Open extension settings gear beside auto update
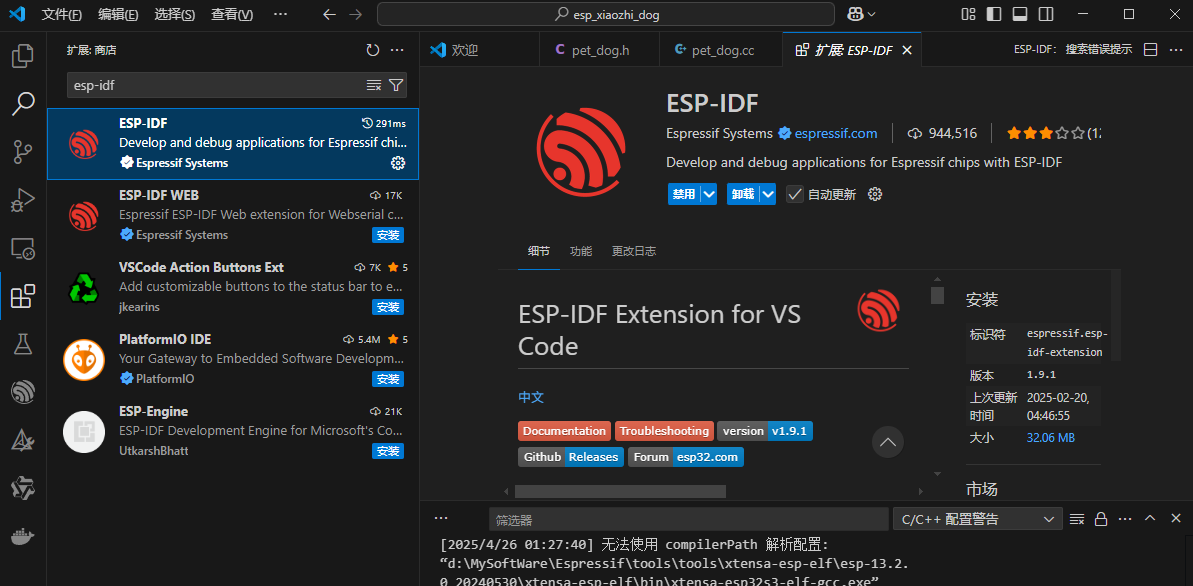This screenshot has height=586, width=1193. [875, 194]
